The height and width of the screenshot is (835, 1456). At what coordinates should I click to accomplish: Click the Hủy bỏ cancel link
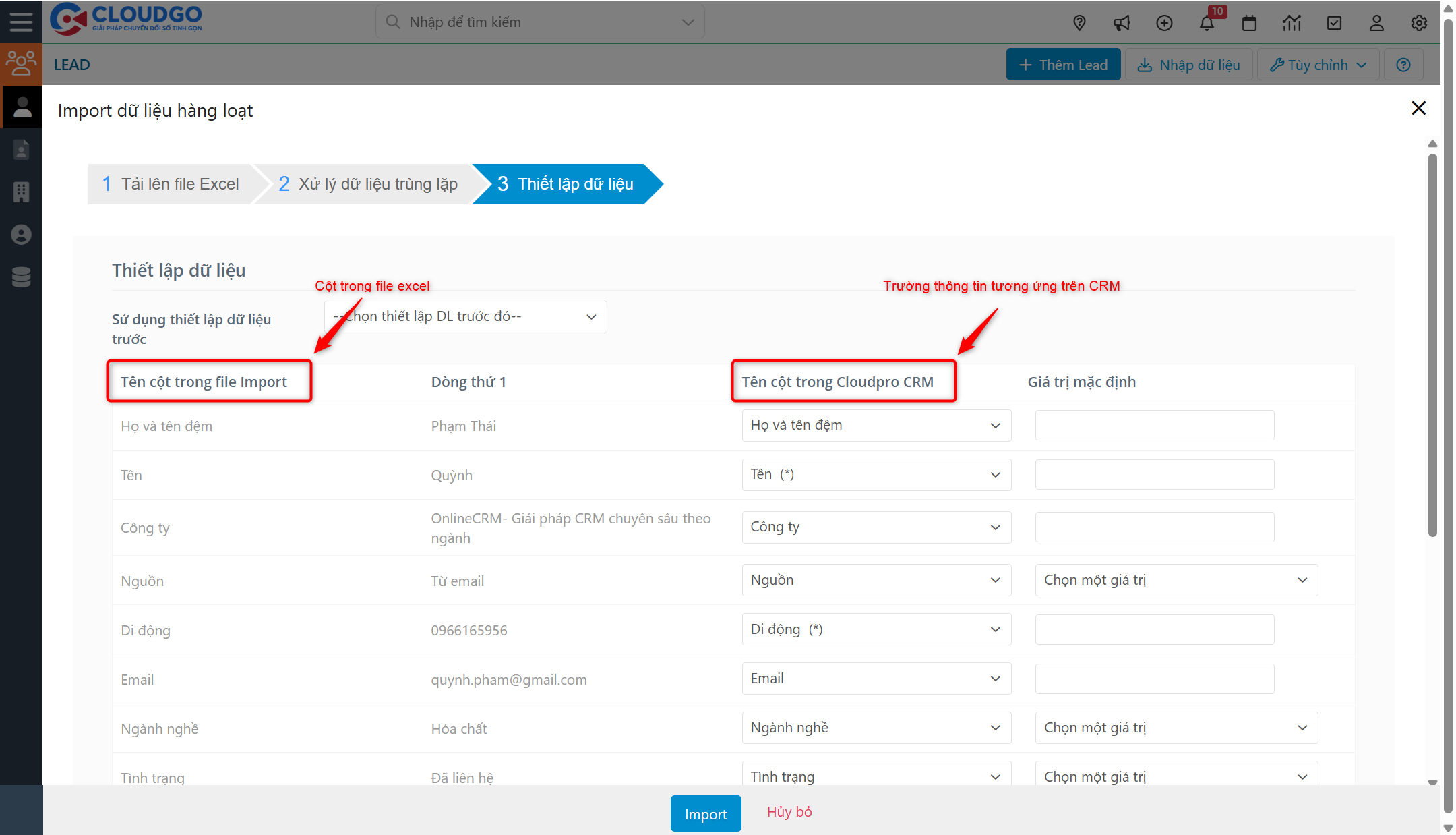(789, 812)
